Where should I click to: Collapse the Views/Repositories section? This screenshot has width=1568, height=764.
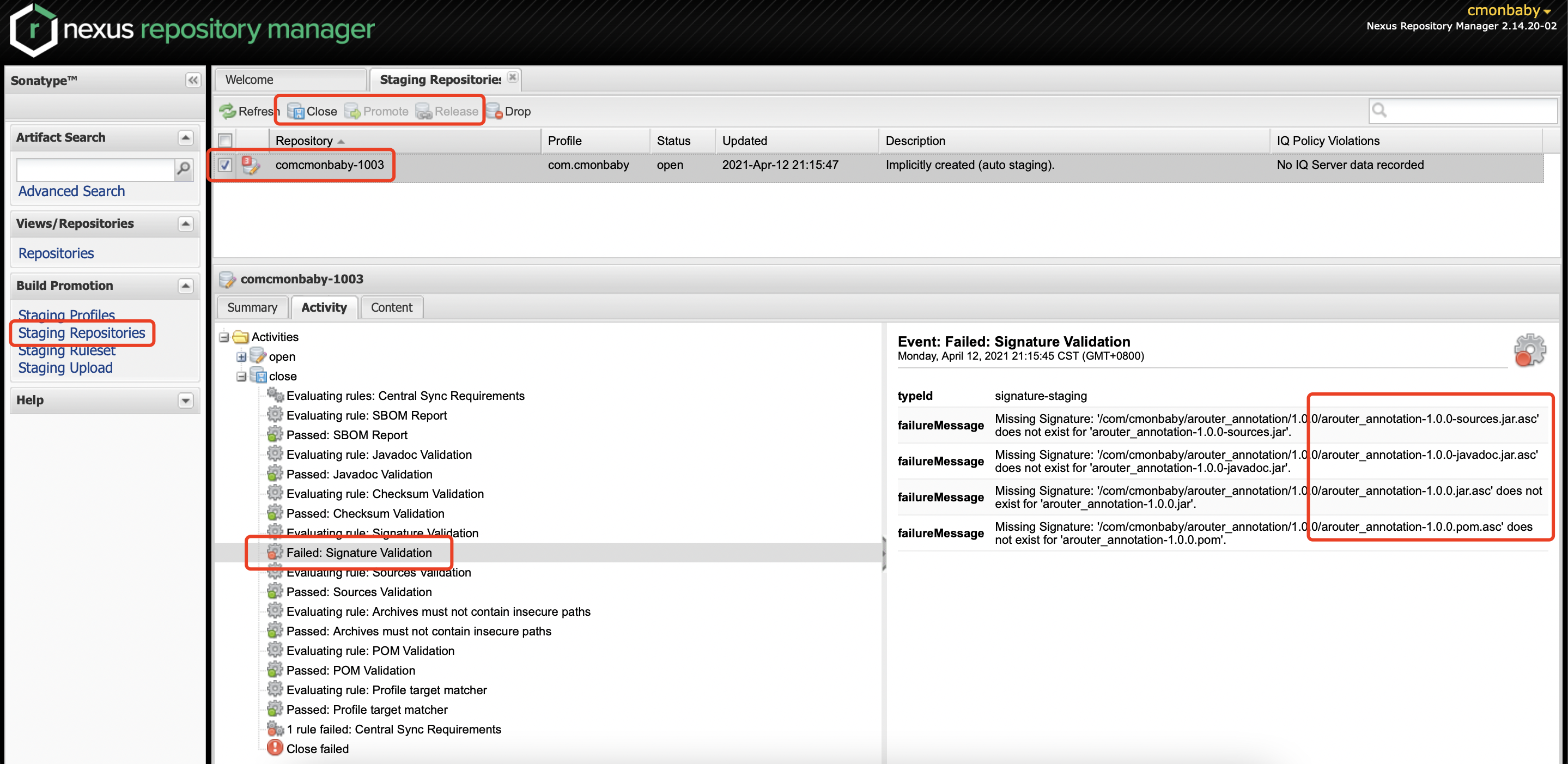pyautogui.click(x=186, y=223)
